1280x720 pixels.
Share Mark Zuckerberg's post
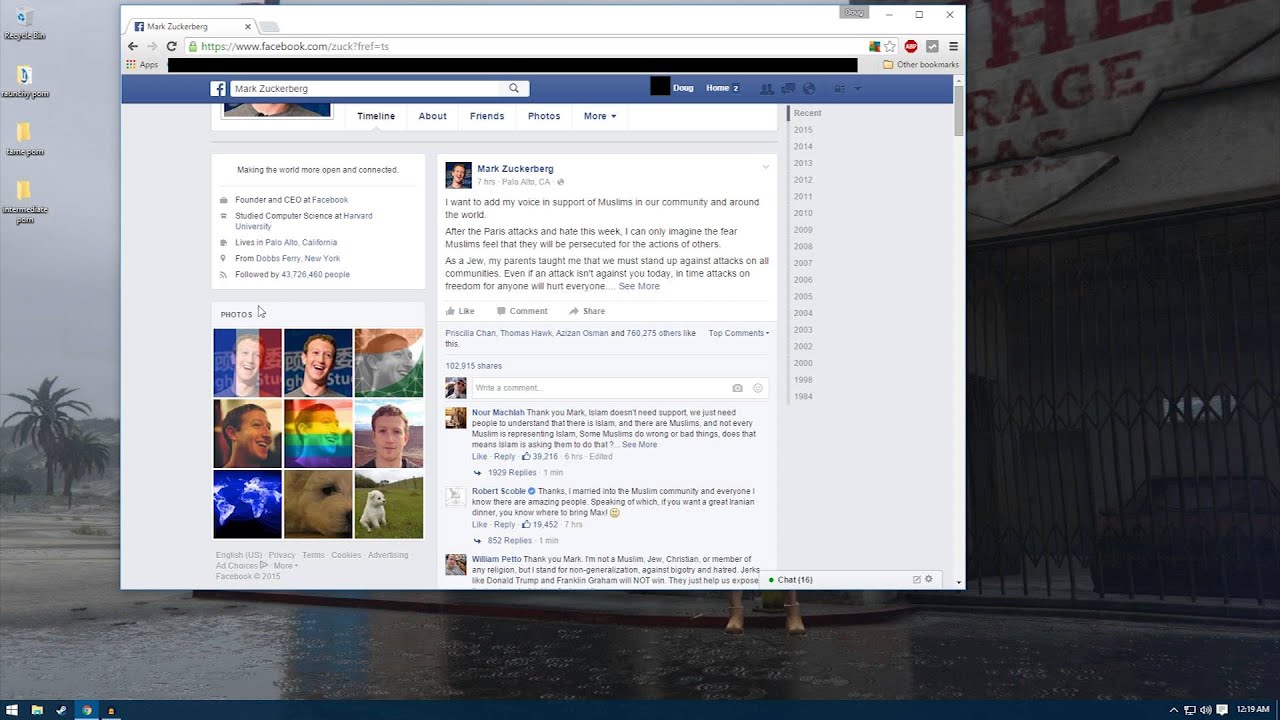[587, 311]
